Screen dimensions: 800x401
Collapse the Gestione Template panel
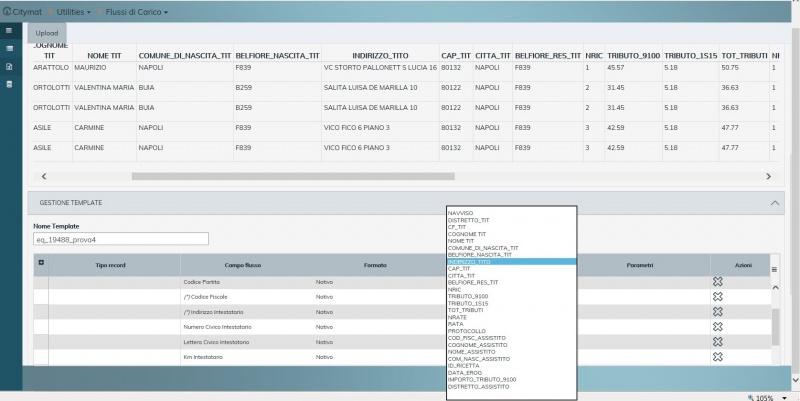click(x=775, y=202)
